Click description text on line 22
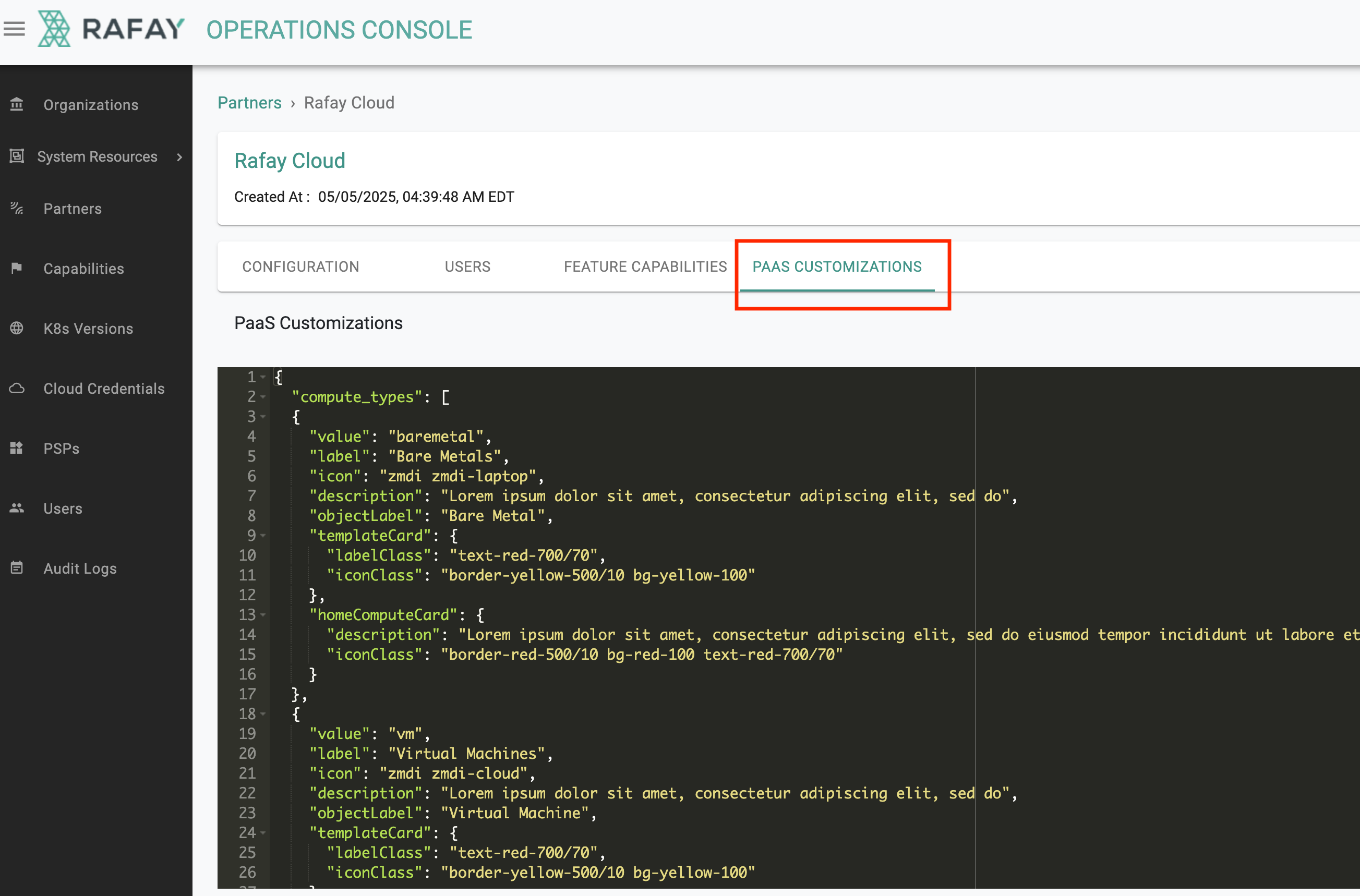 coord(725,793)
